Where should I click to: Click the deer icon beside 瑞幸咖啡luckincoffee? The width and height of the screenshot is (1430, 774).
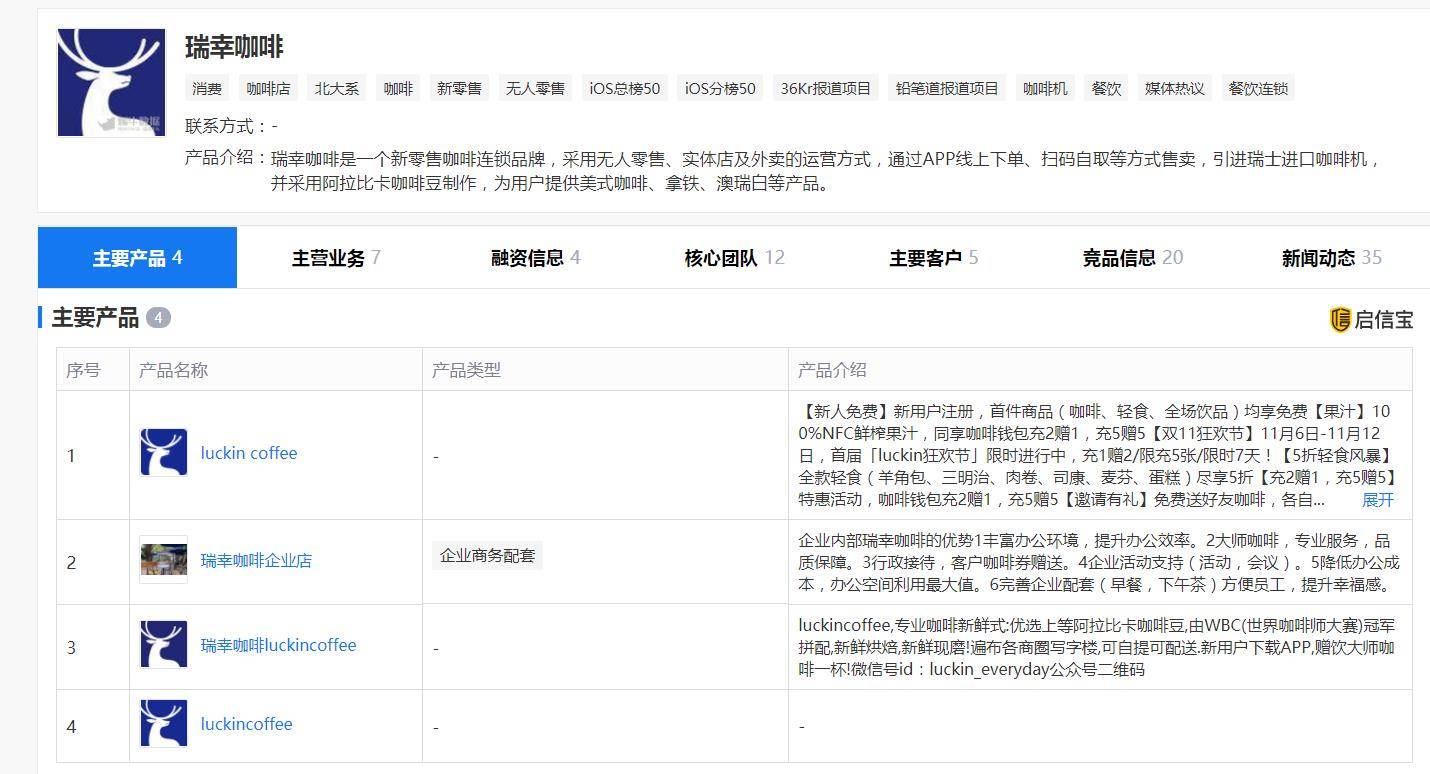tap(163, 645)
